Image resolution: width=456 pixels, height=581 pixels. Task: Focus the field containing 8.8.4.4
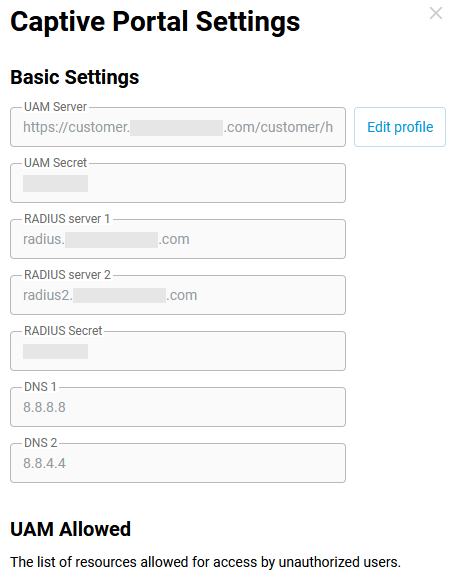click(x=178, y=463)
